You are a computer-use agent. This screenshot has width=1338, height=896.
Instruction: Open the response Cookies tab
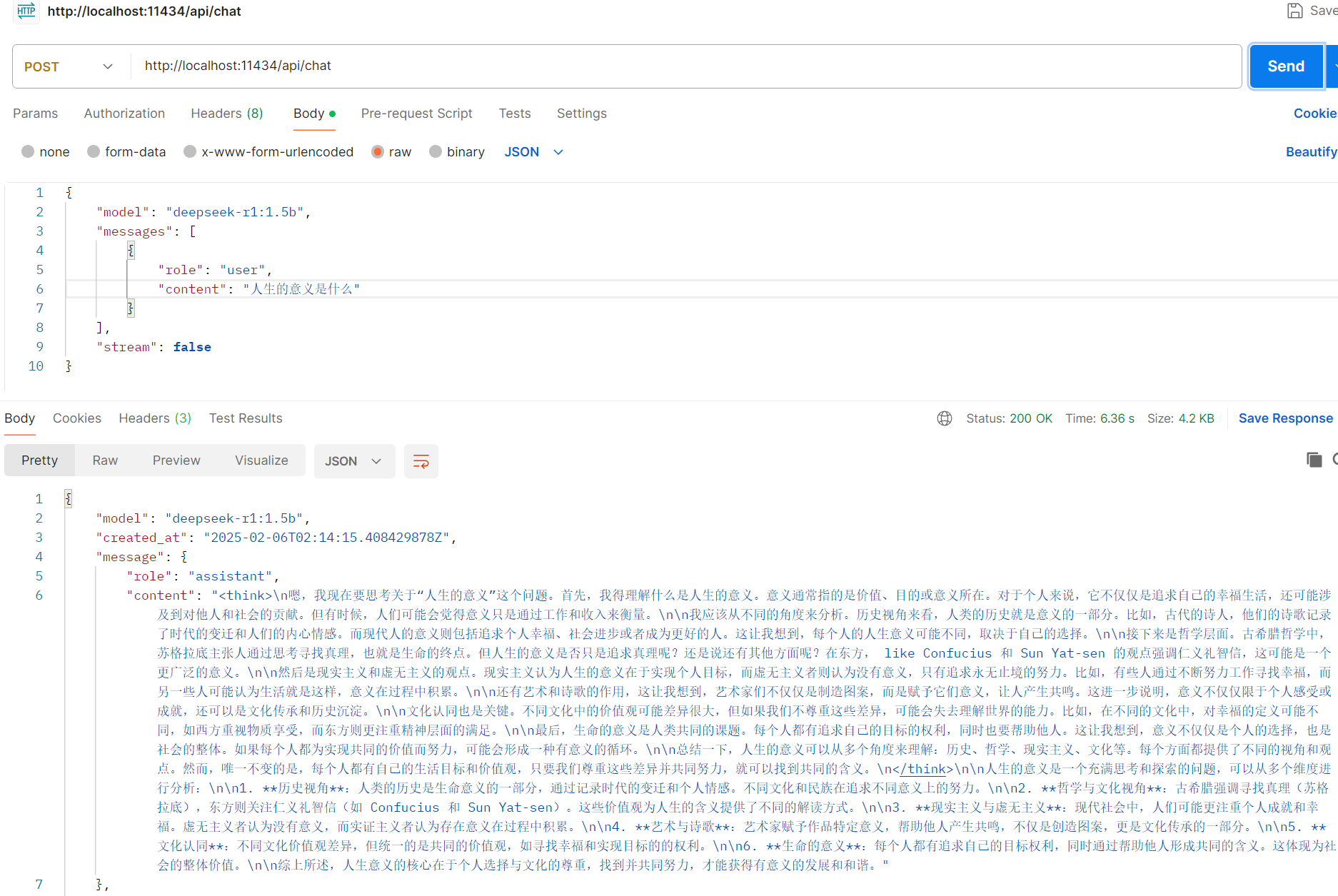pyautogui.click(x=77, y=418)
